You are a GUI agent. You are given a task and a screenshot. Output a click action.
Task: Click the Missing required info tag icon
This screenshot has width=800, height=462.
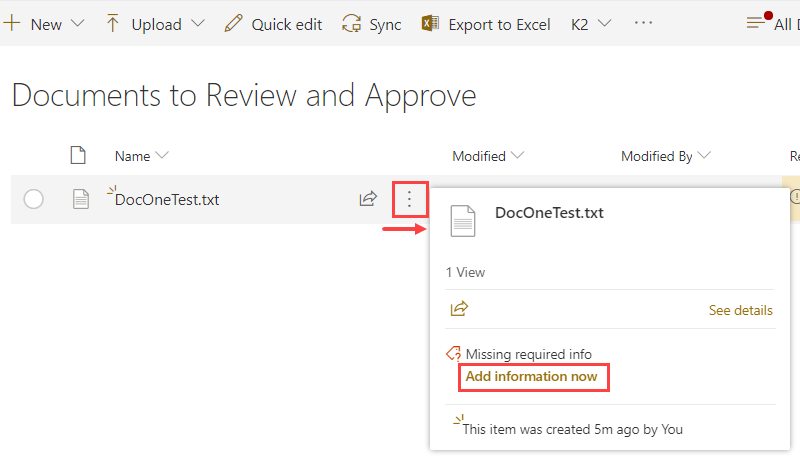[453, 353]
